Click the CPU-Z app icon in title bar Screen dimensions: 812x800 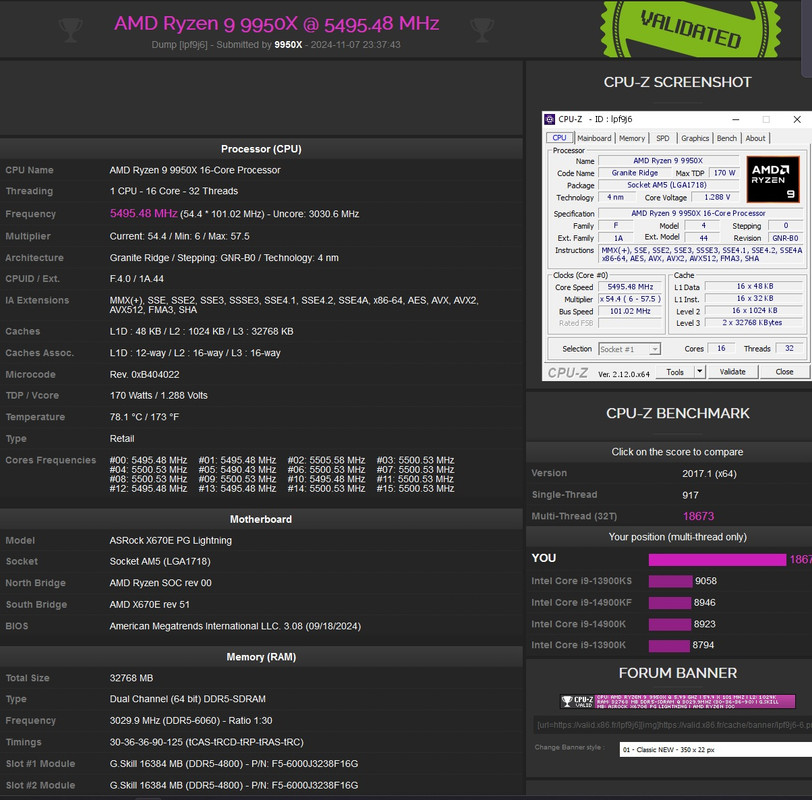[x=549, y=119]
